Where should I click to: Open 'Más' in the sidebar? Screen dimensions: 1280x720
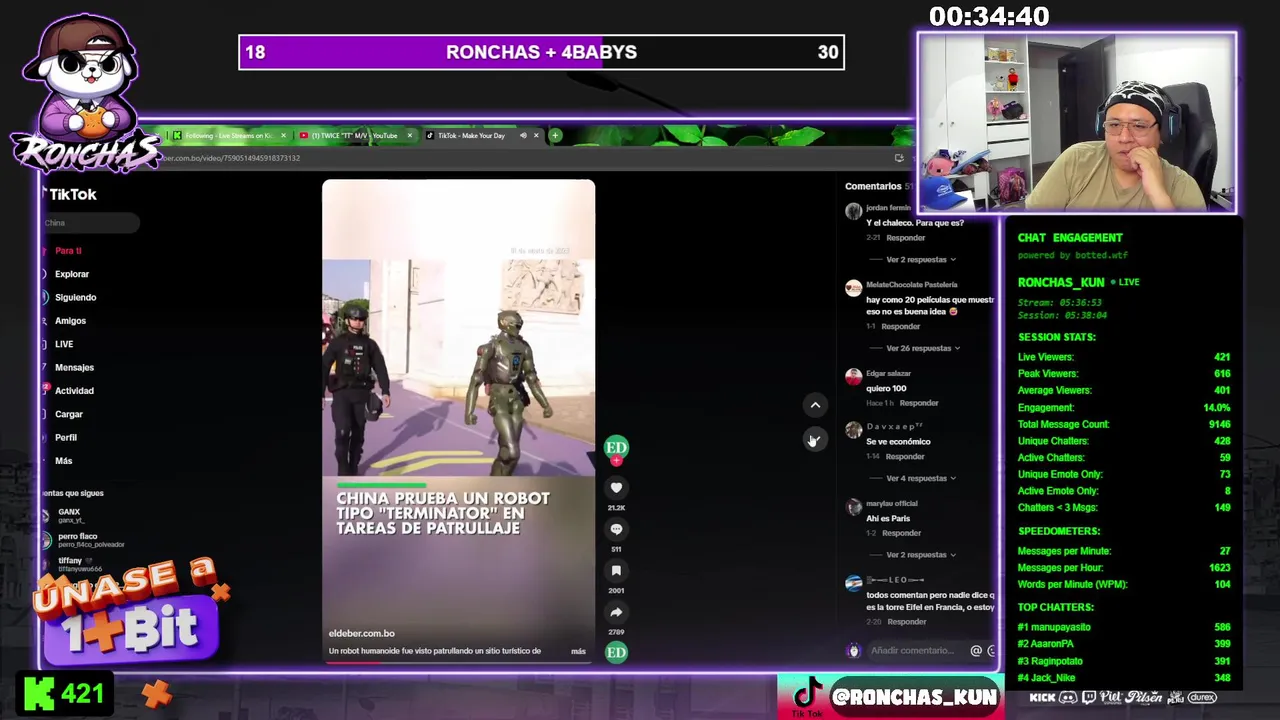click(x=63, y=461)
